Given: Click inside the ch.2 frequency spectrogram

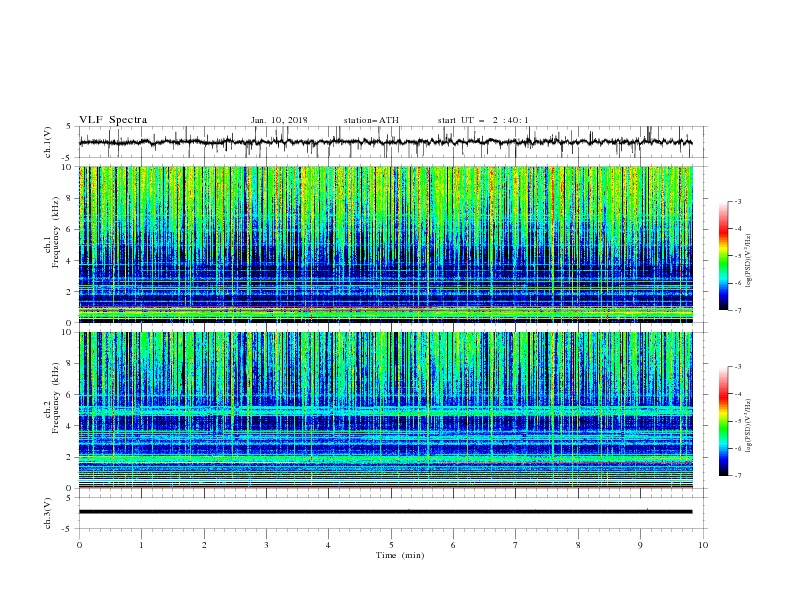Looking at the screenshot, I should 386,410.
